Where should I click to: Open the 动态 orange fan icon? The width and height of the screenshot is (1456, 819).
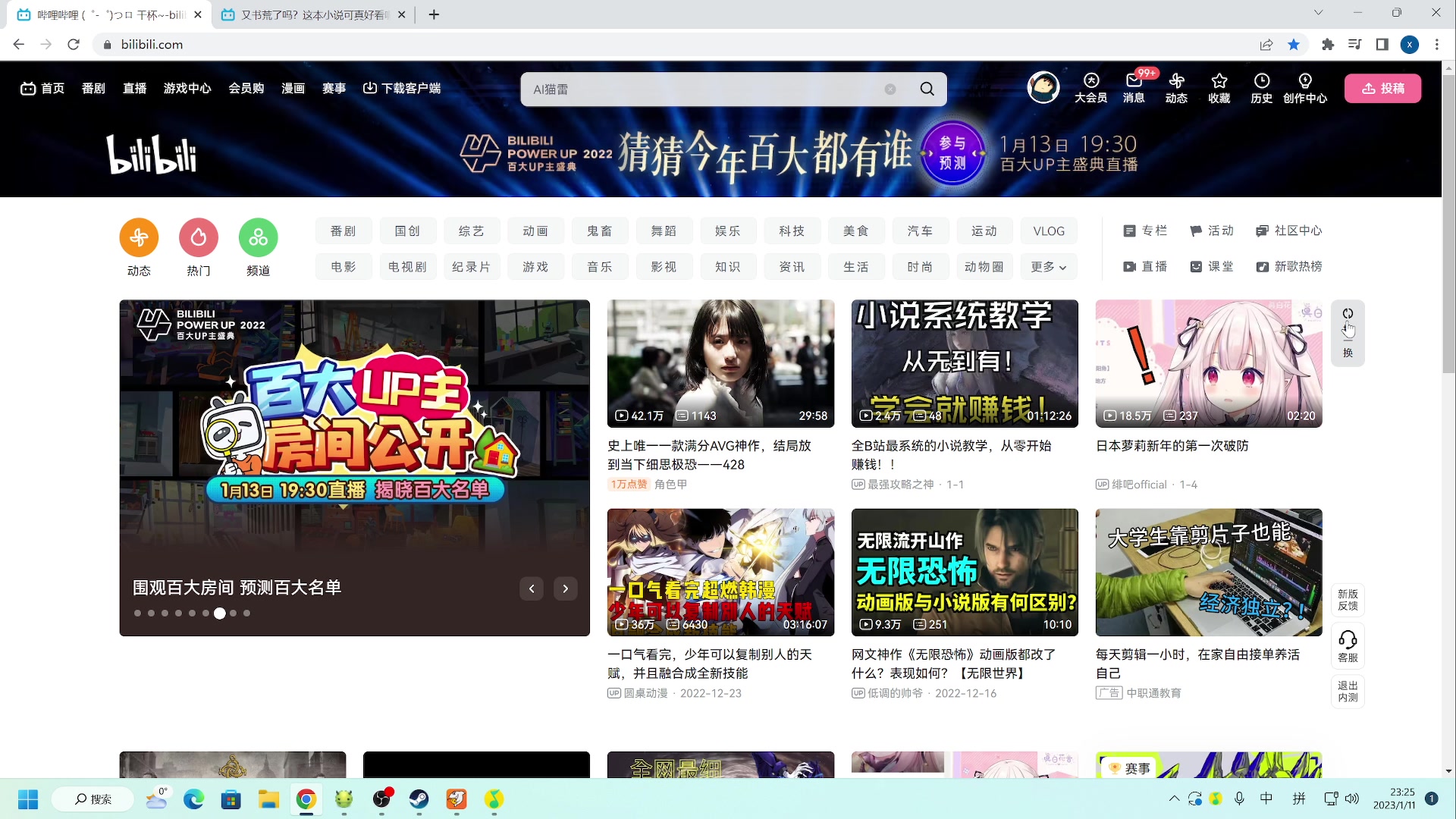click(x=139, y=238)
